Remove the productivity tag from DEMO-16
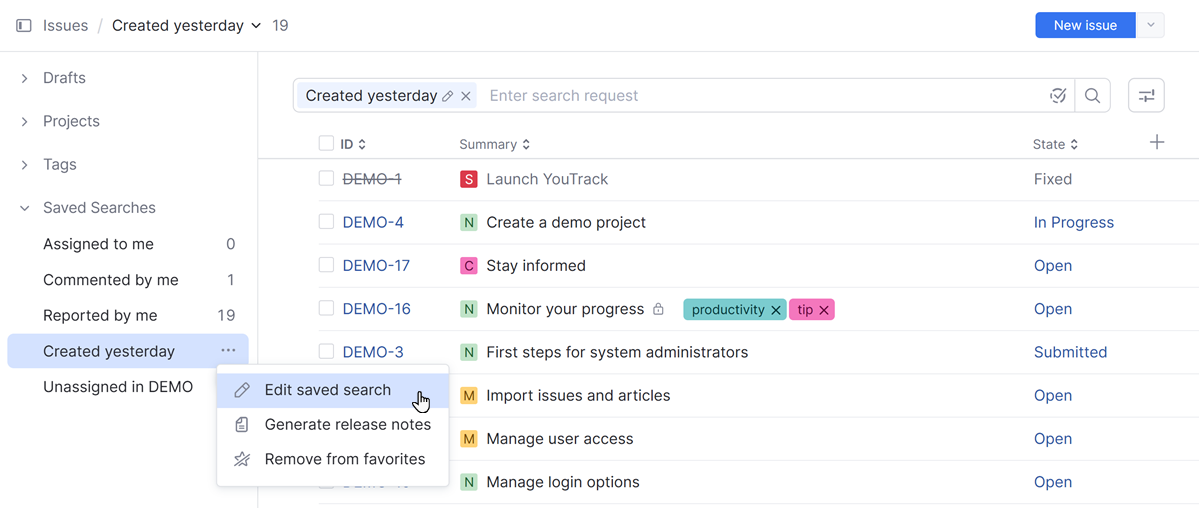The image size is (1199, 508). coord(775,310)
